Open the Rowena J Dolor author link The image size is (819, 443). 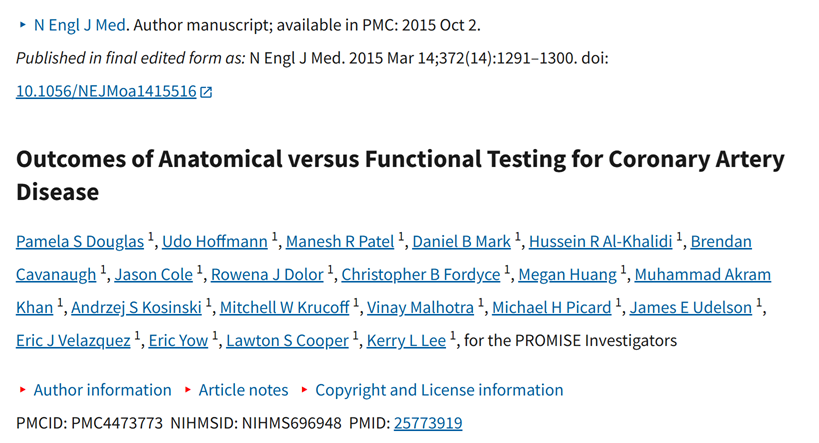click(267, 274)
